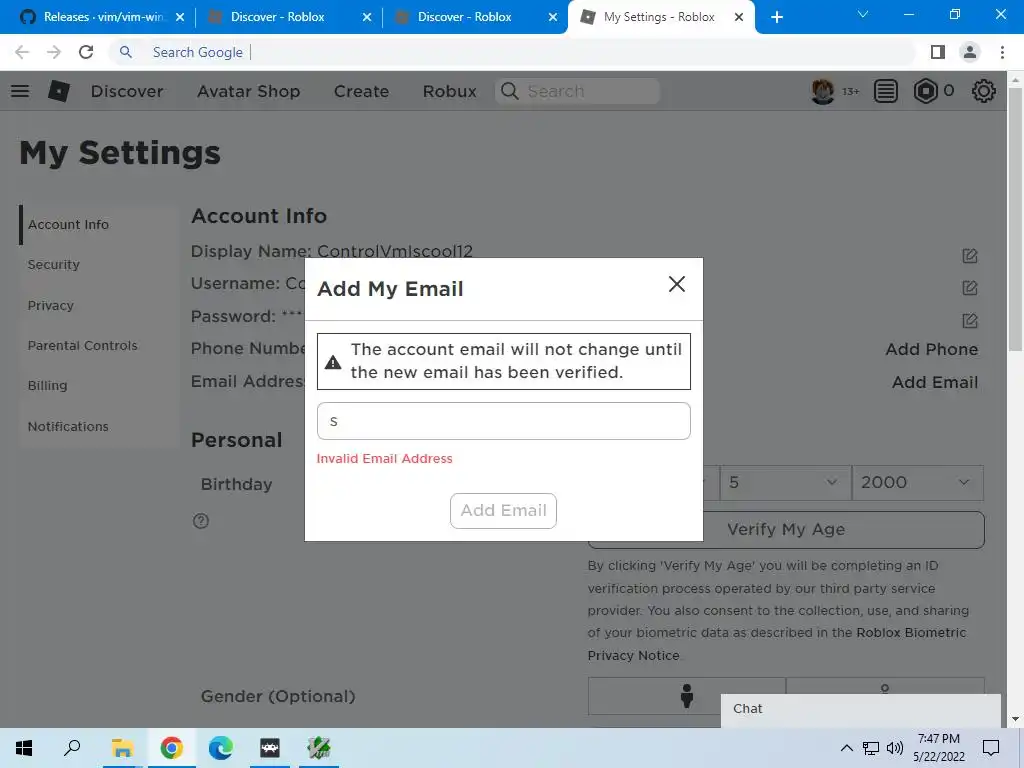Open Windows taskbar search
1024x768 pixels.
(72, 748)
